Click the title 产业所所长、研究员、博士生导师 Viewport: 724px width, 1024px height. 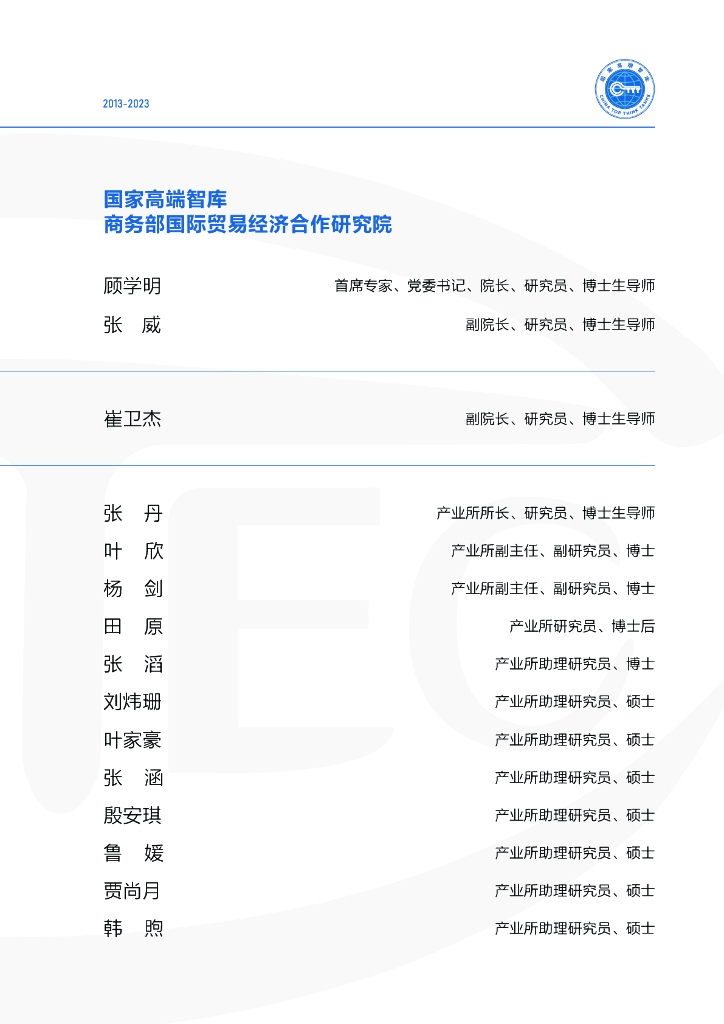tap(546, 513)
